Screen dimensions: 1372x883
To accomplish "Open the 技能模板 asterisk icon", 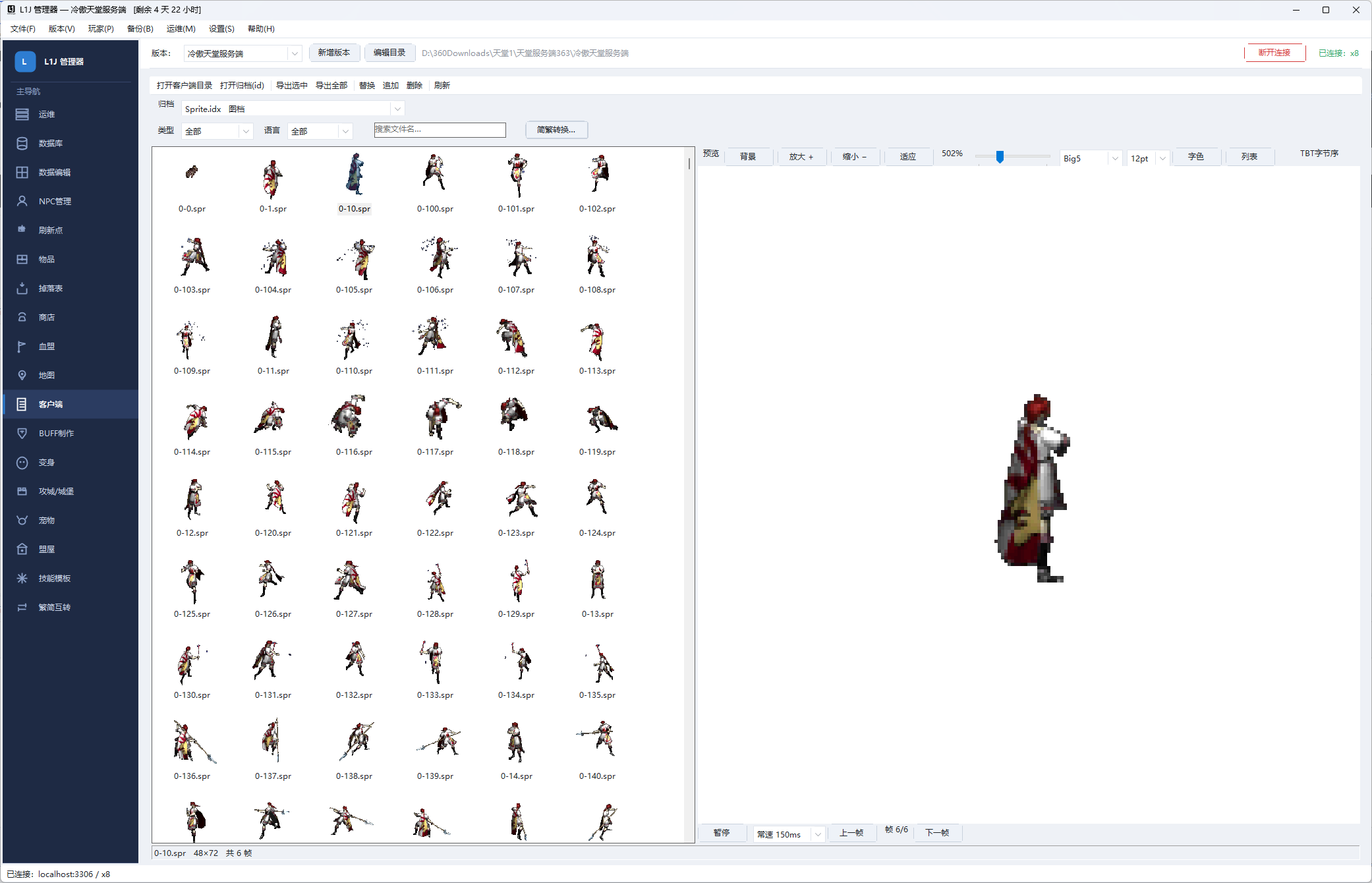I will coord(22,578).
